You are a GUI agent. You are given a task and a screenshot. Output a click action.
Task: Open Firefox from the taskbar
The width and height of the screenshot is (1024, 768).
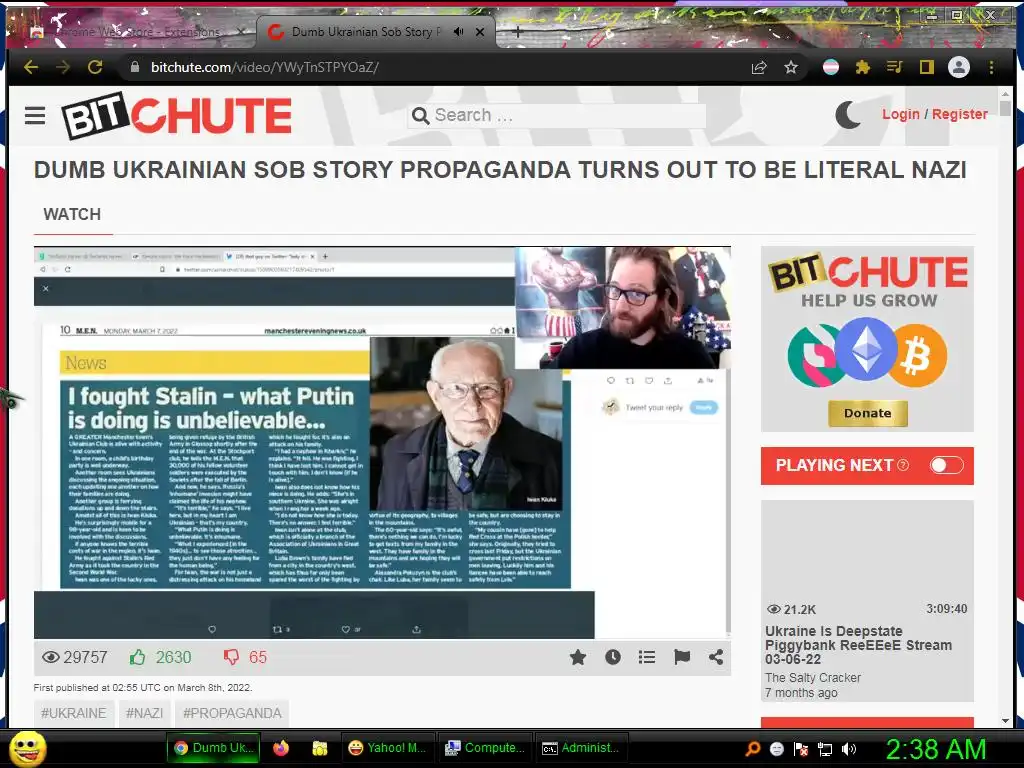(x=281, y=748)
